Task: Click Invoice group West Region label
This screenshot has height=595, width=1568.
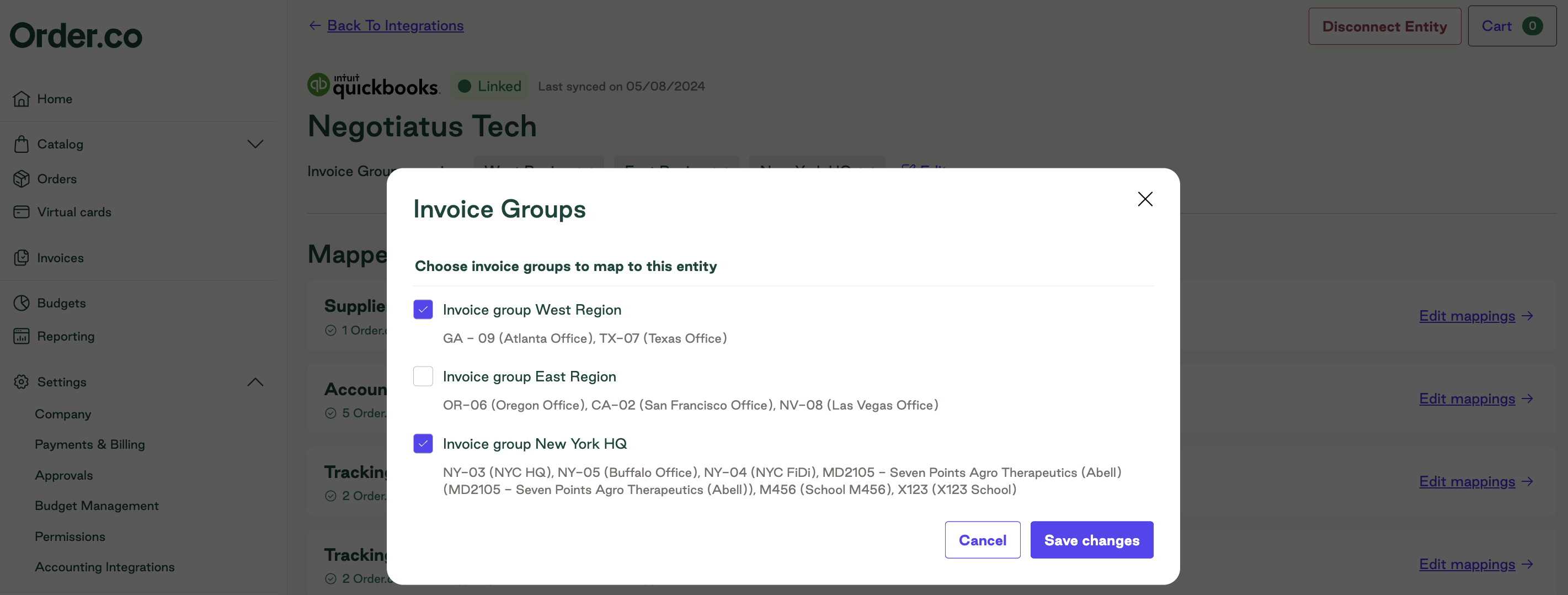Action: tap(531, 310)
